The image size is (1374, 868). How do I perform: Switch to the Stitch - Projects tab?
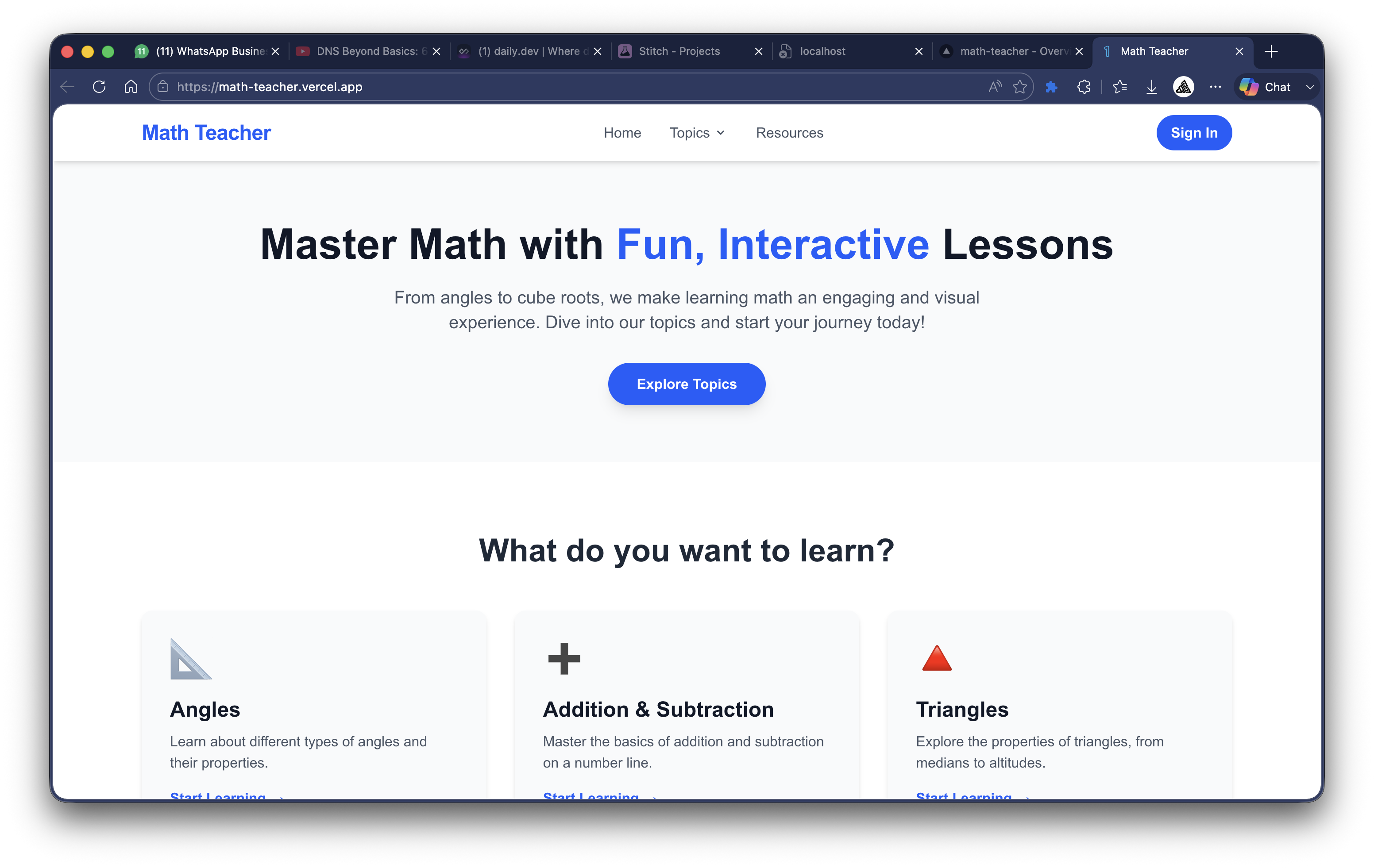[x=679, y=51]
